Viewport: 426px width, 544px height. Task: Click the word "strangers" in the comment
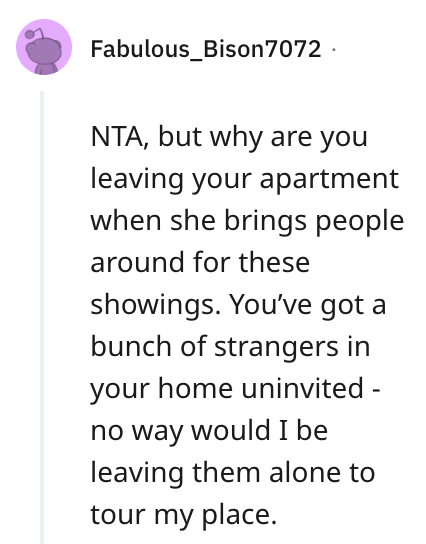point(276,348)
